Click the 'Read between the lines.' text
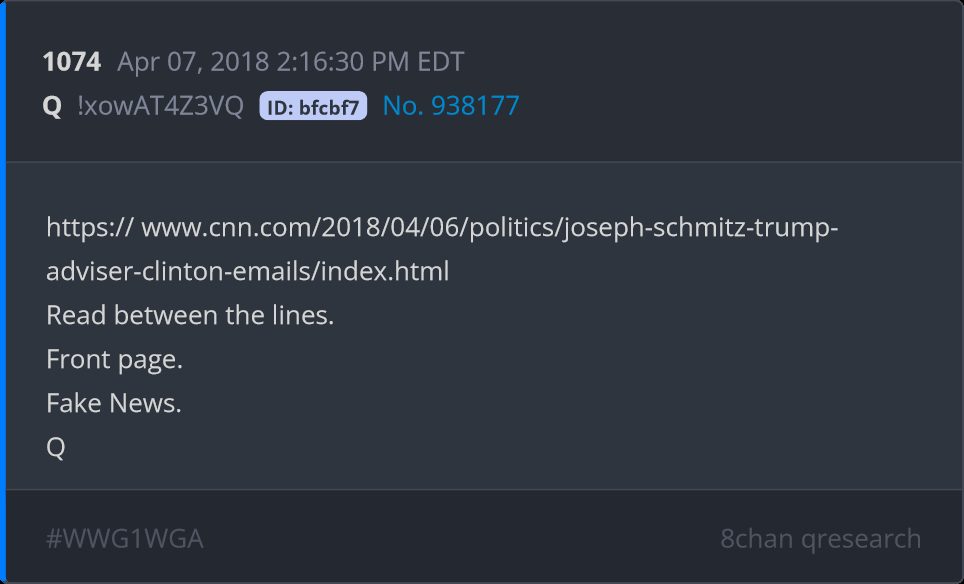The width and height of the screenshot is (964, 584). click(x=190, y=315)
